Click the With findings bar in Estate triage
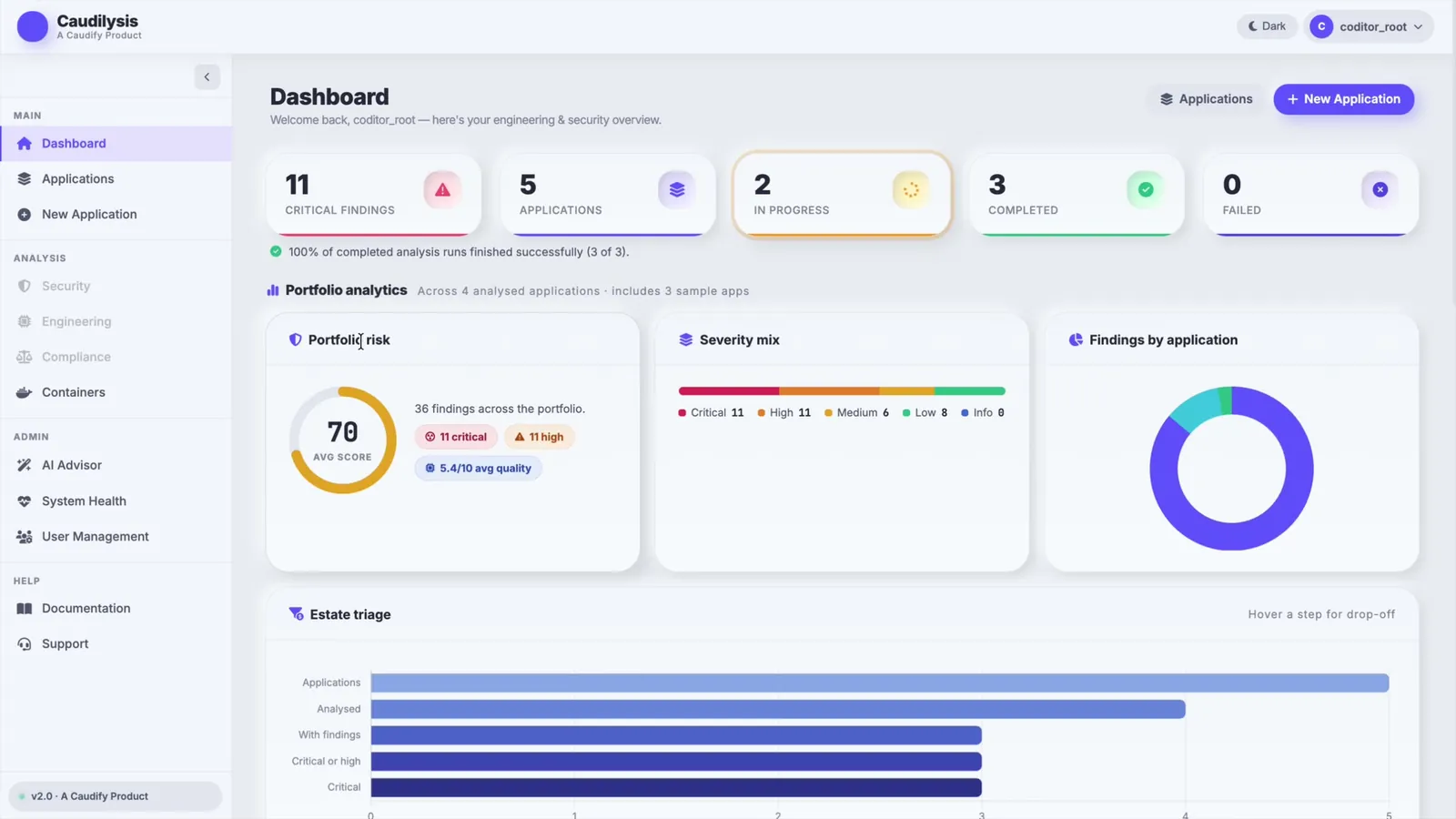This screenshot has width=1456, height=819. tap(676, 735)
